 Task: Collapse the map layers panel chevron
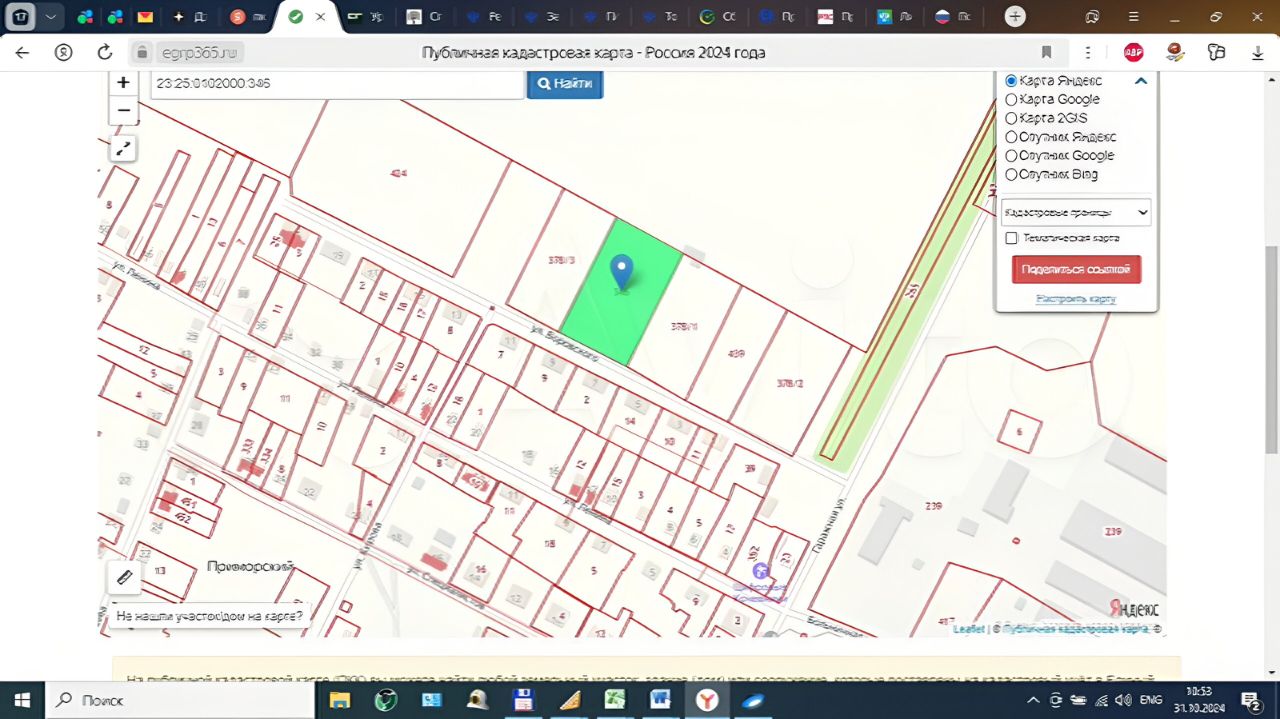[x=1140, y=81]
